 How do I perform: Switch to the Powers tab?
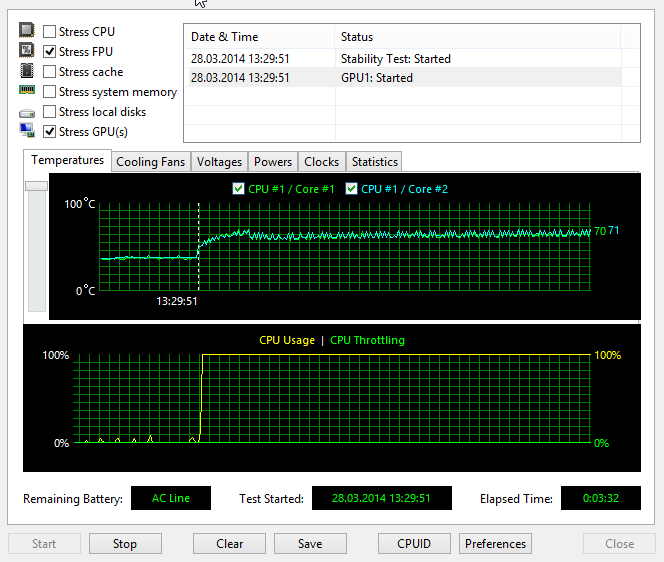pos(273,162)
